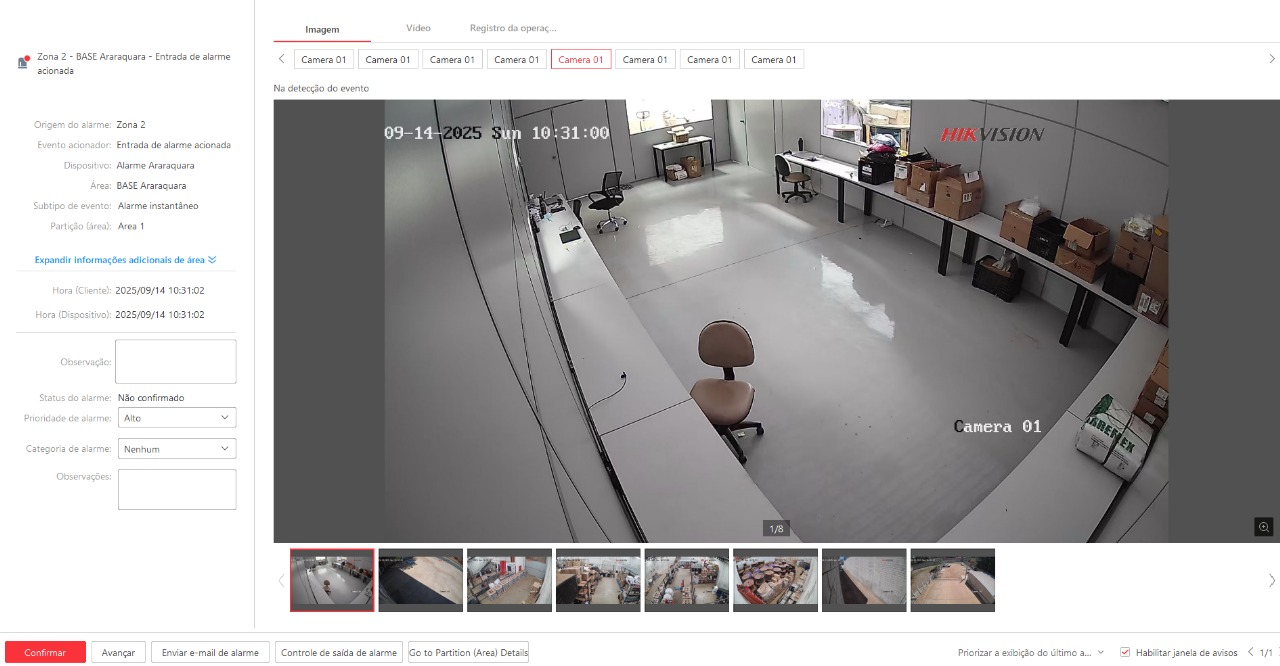Select the first Camera 01 tab
This screenshot has width=1280, height=666.
click(324, 60)
